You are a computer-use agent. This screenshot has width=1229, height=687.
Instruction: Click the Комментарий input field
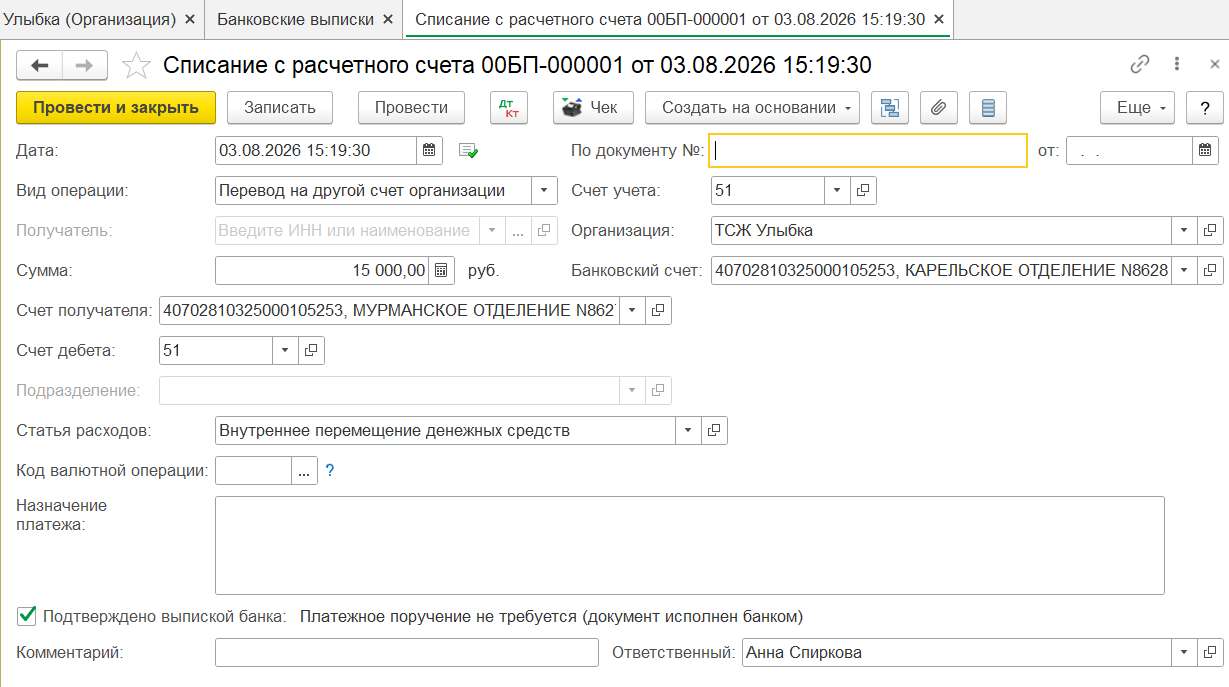tap(407, 653)
